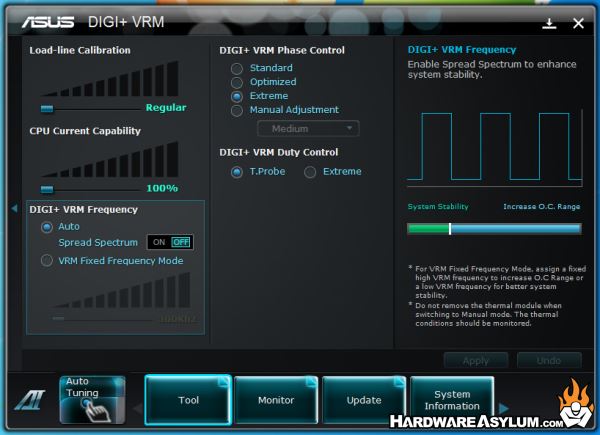
Task: Click the Load-line Calibration bar graph
Action: (x=109, y=79)
